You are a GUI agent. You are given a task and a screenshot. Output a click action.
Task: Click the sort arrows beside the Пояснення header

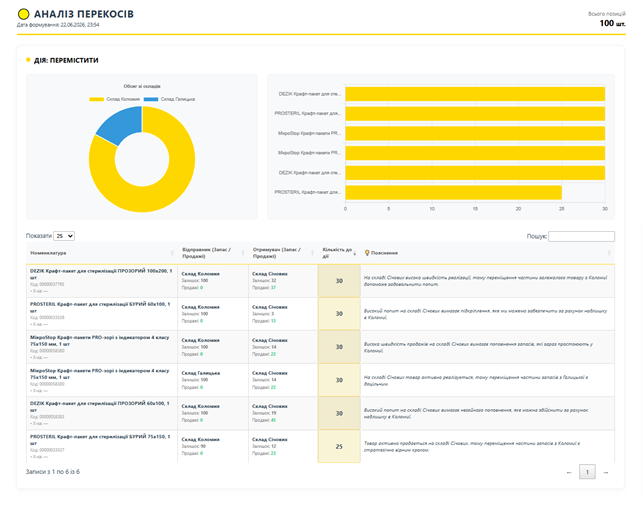click(x=609, y=253)
